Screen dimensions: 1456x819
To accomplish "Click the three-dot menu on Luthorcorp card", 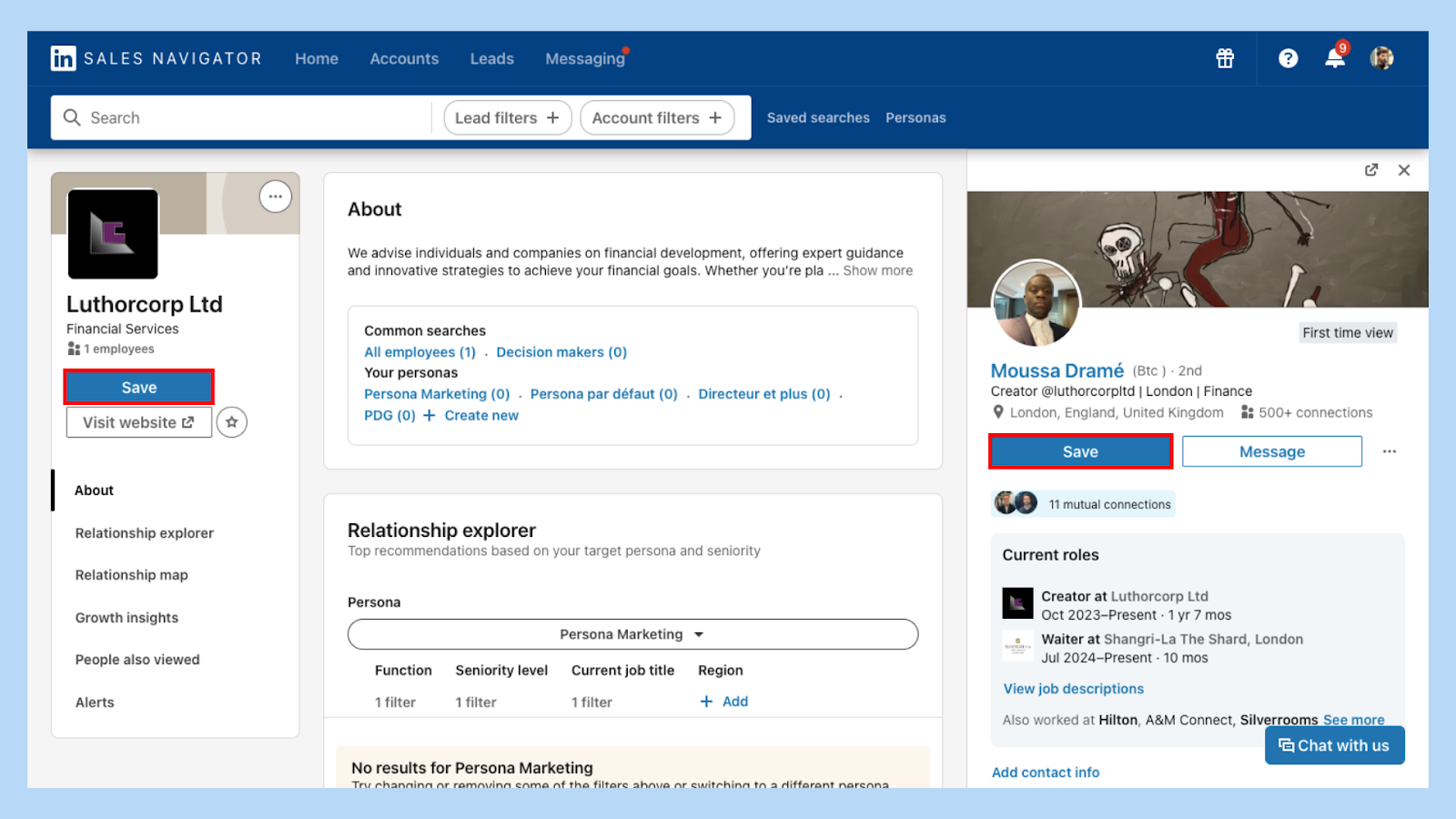I will click(276, 197).
